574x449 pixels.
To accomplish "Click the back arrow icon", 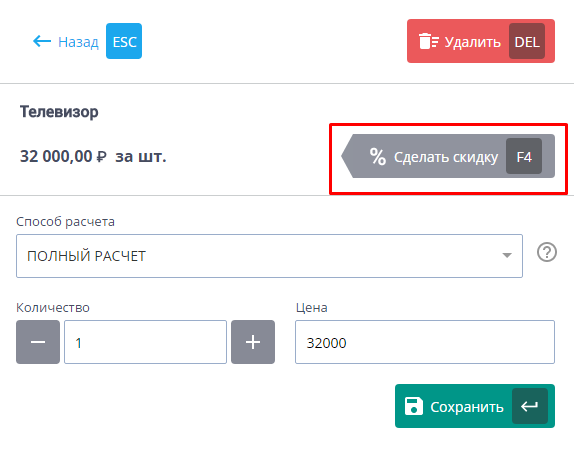I will click(42, 41).
